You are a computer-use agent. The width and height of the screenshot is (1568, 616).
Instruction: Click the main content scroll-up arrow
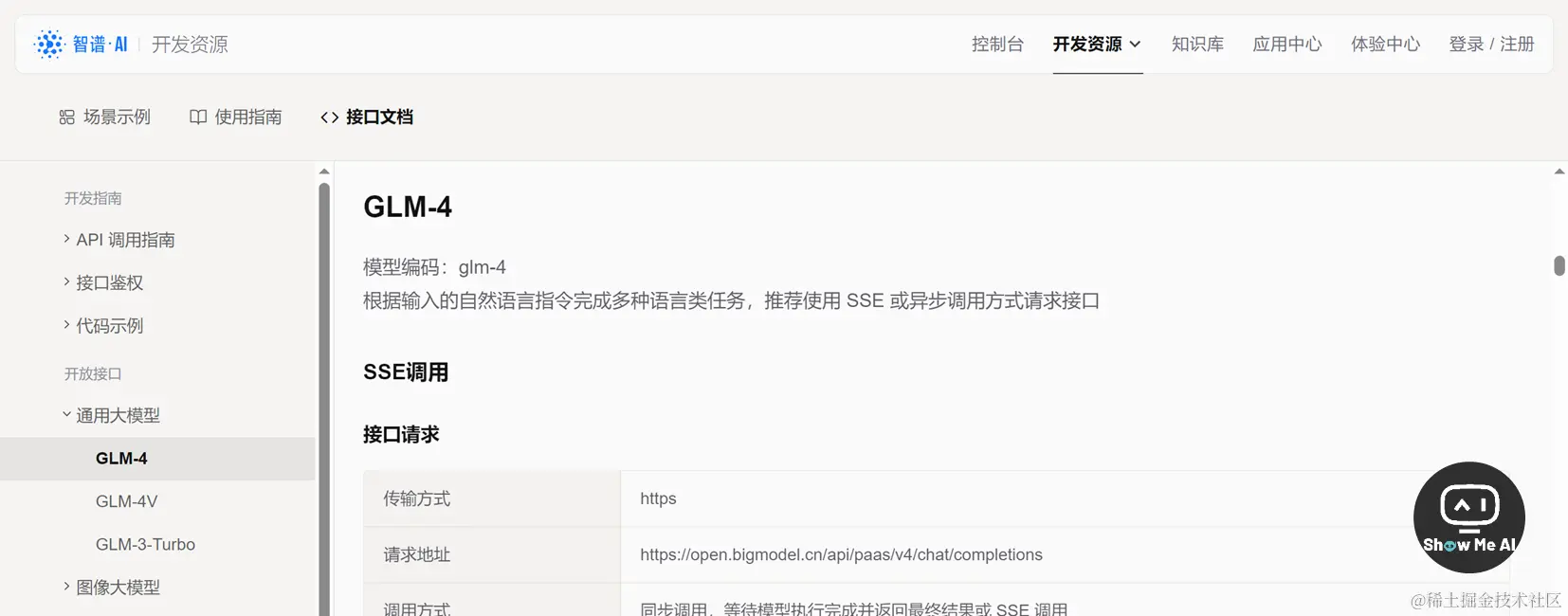coord(1559,172)
